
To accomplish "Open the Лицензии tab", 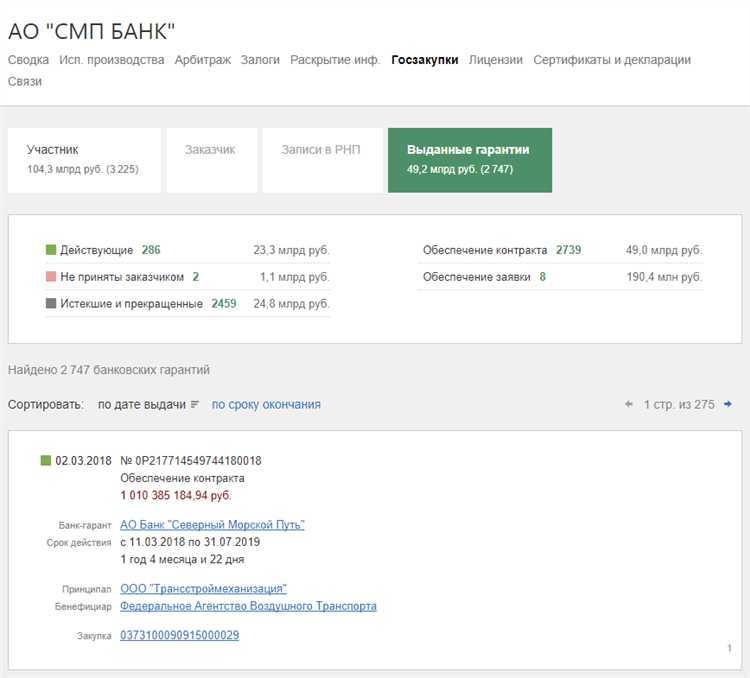I will point(496,60).
